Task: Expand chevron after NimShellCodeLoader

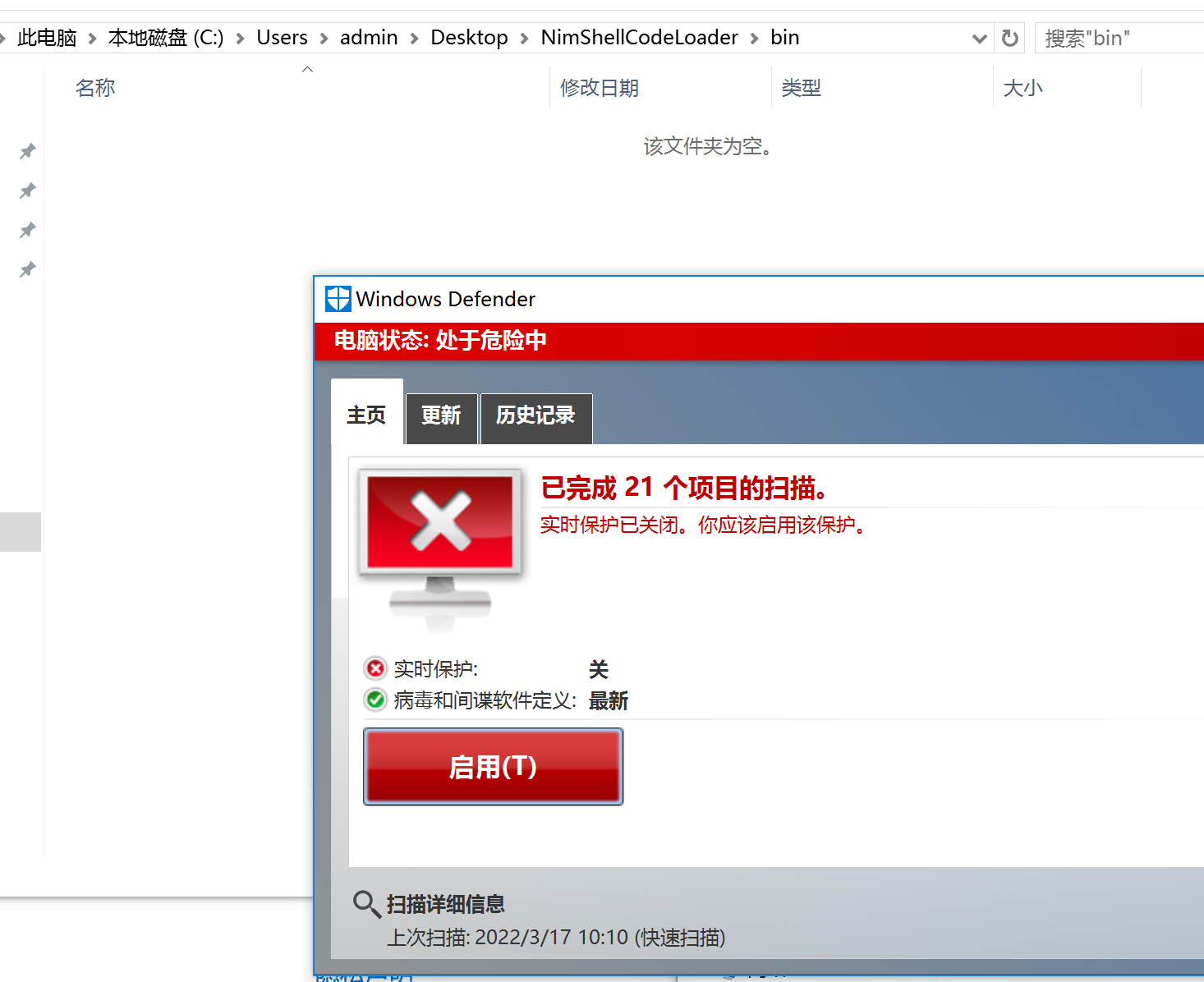Action: pos(754,39)
